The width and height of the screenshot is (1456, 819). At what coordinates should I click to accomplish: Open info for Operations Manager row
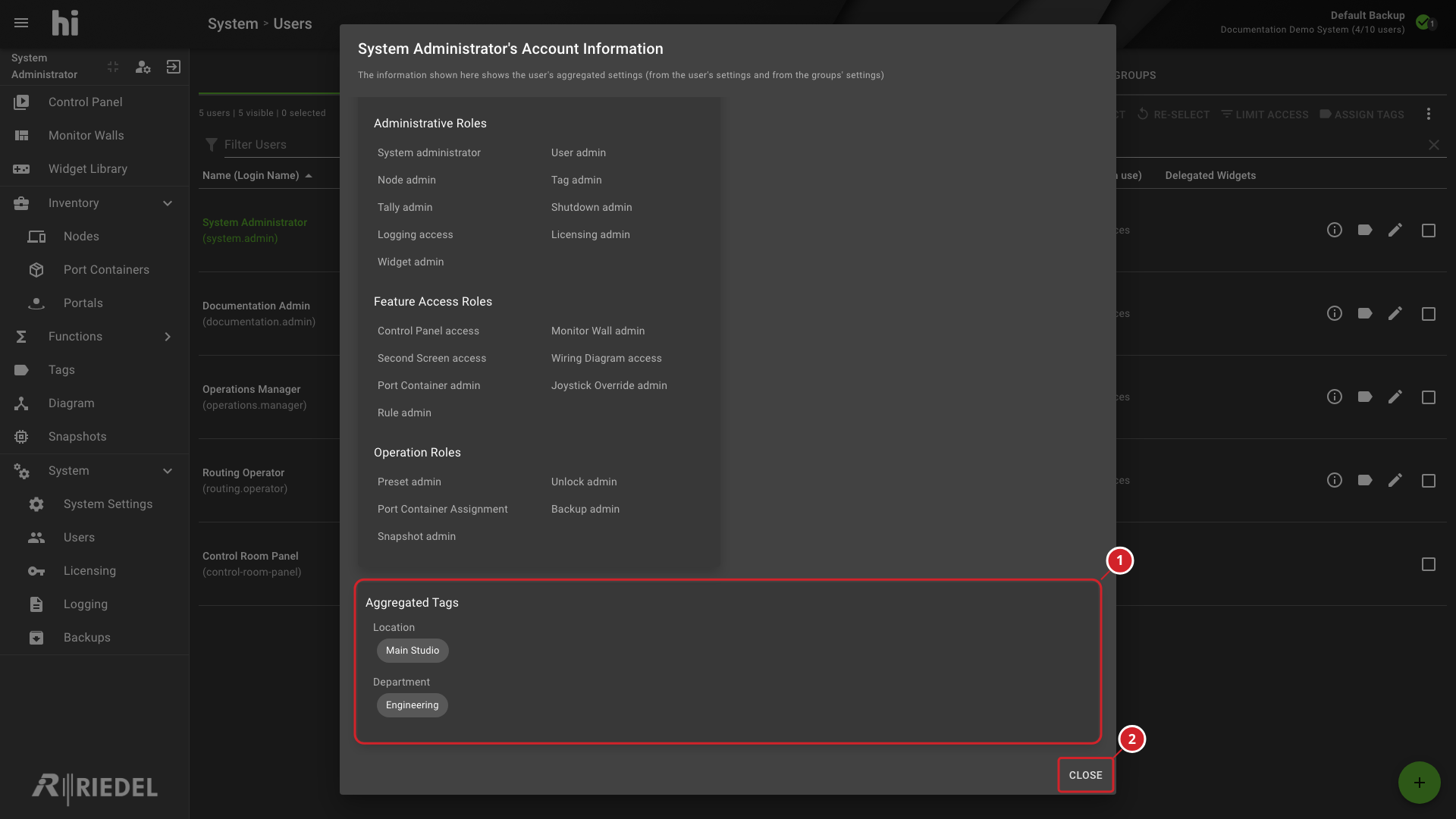(1335, 397)
